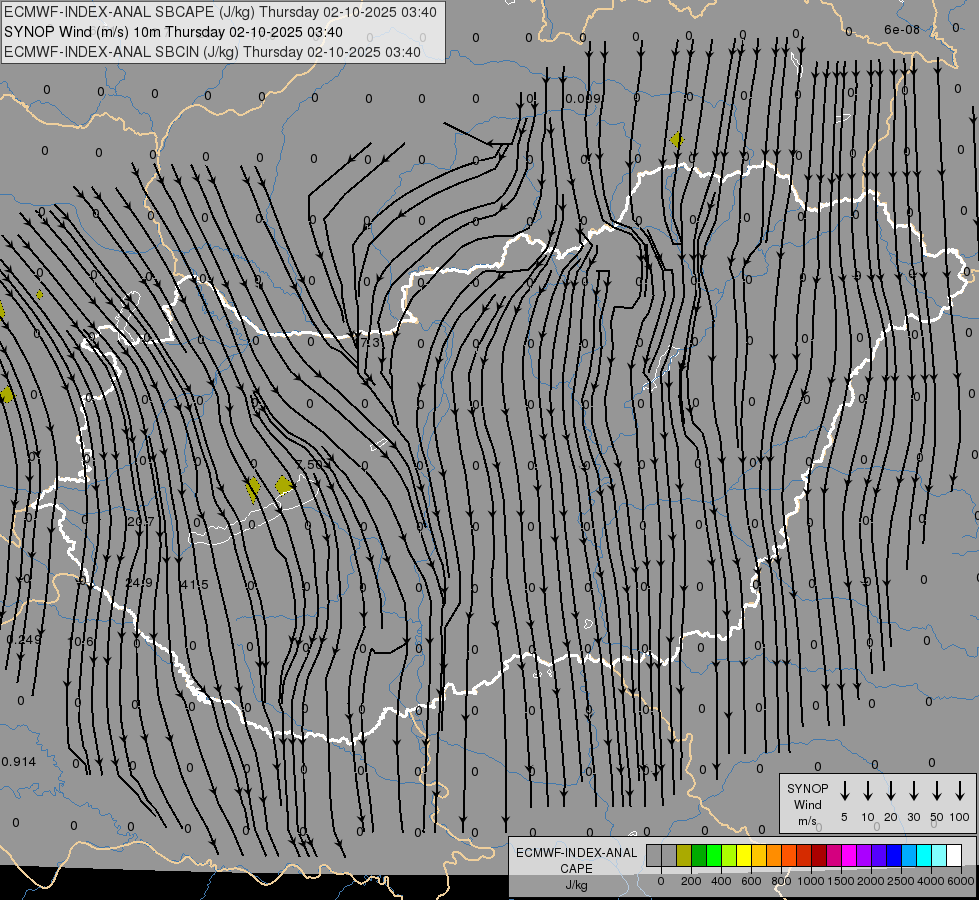Image resolution: width=979 pixels, height=900 pixels.
Task: Click the white 6000 J/kg color swatch
Action: pyautogui.click(x=953, y=855)
